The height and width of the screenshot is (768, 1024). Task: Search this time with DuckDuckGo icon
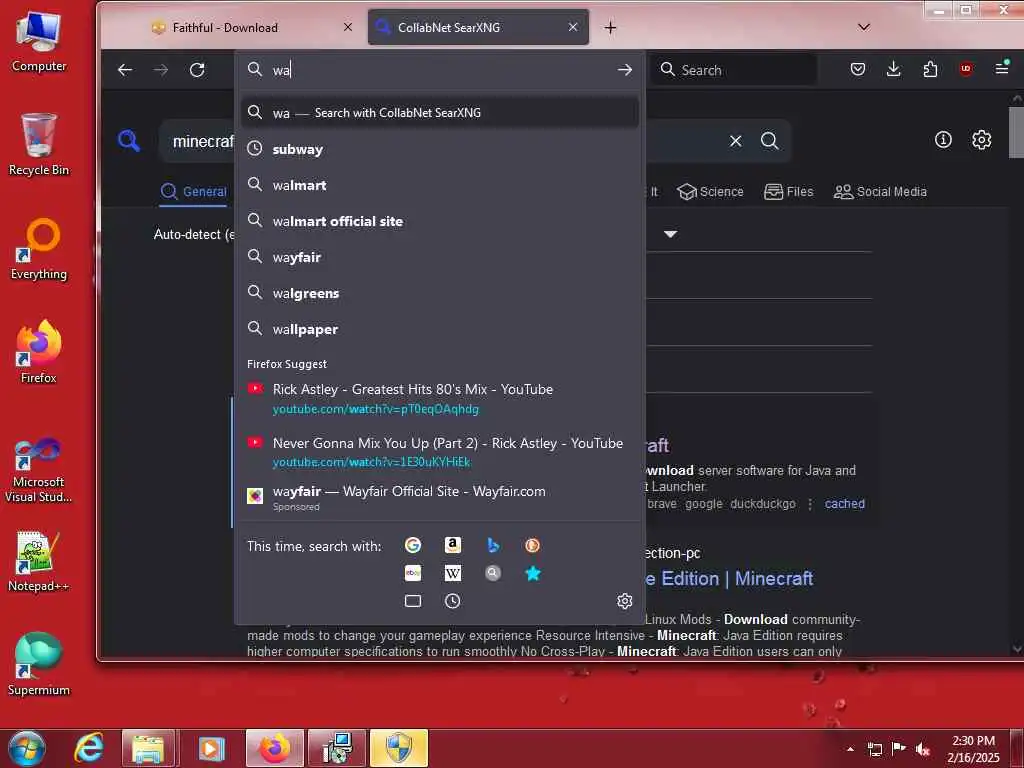[532, 545]
